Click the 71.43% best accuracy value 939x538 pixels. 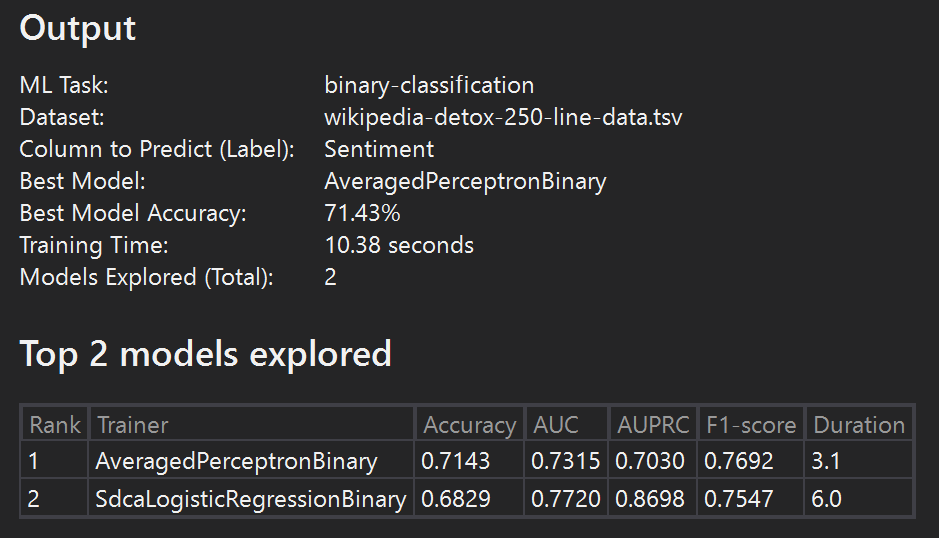[362, 213]
